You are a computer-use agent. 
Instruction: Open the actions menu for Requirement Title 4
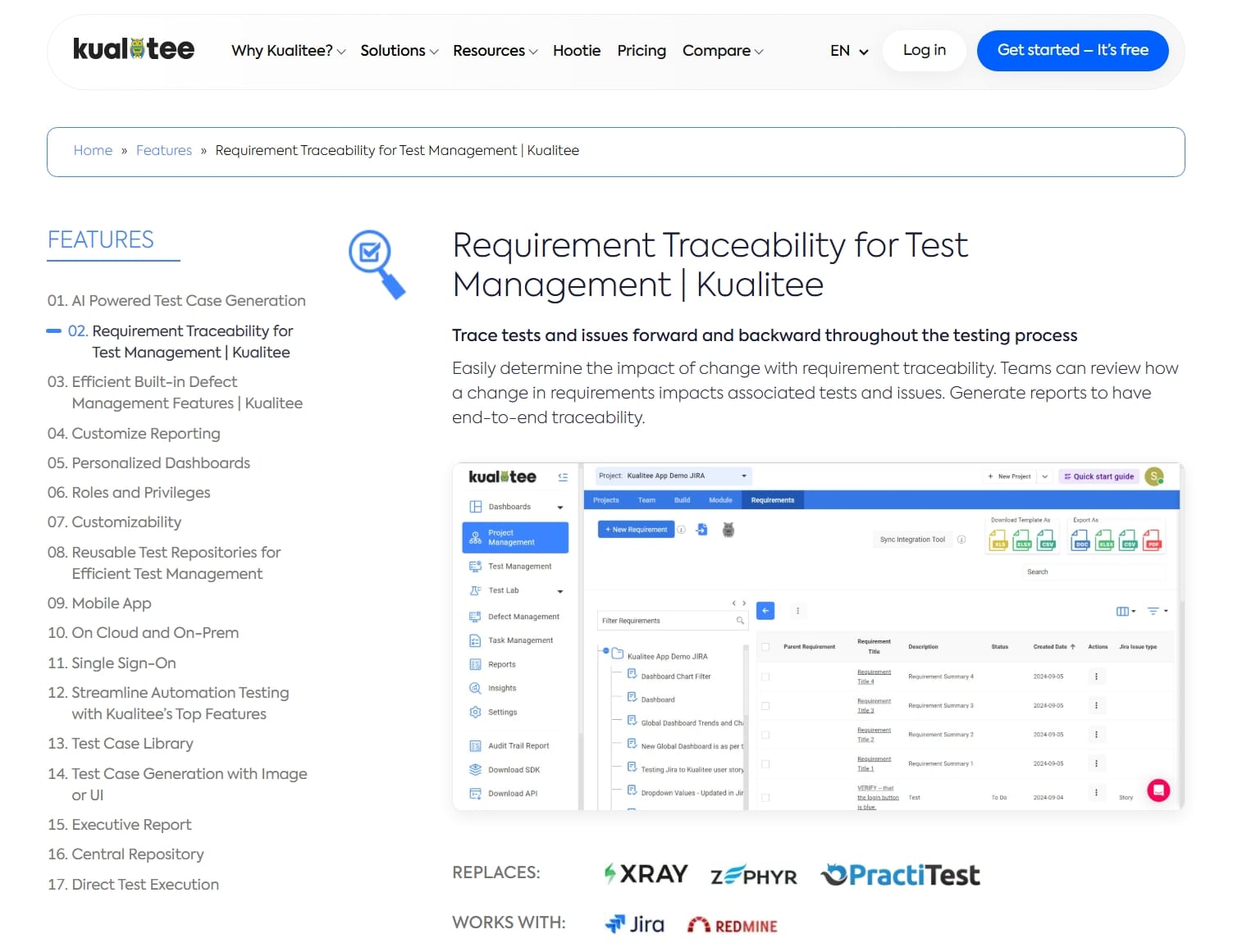pos(1096,676)
